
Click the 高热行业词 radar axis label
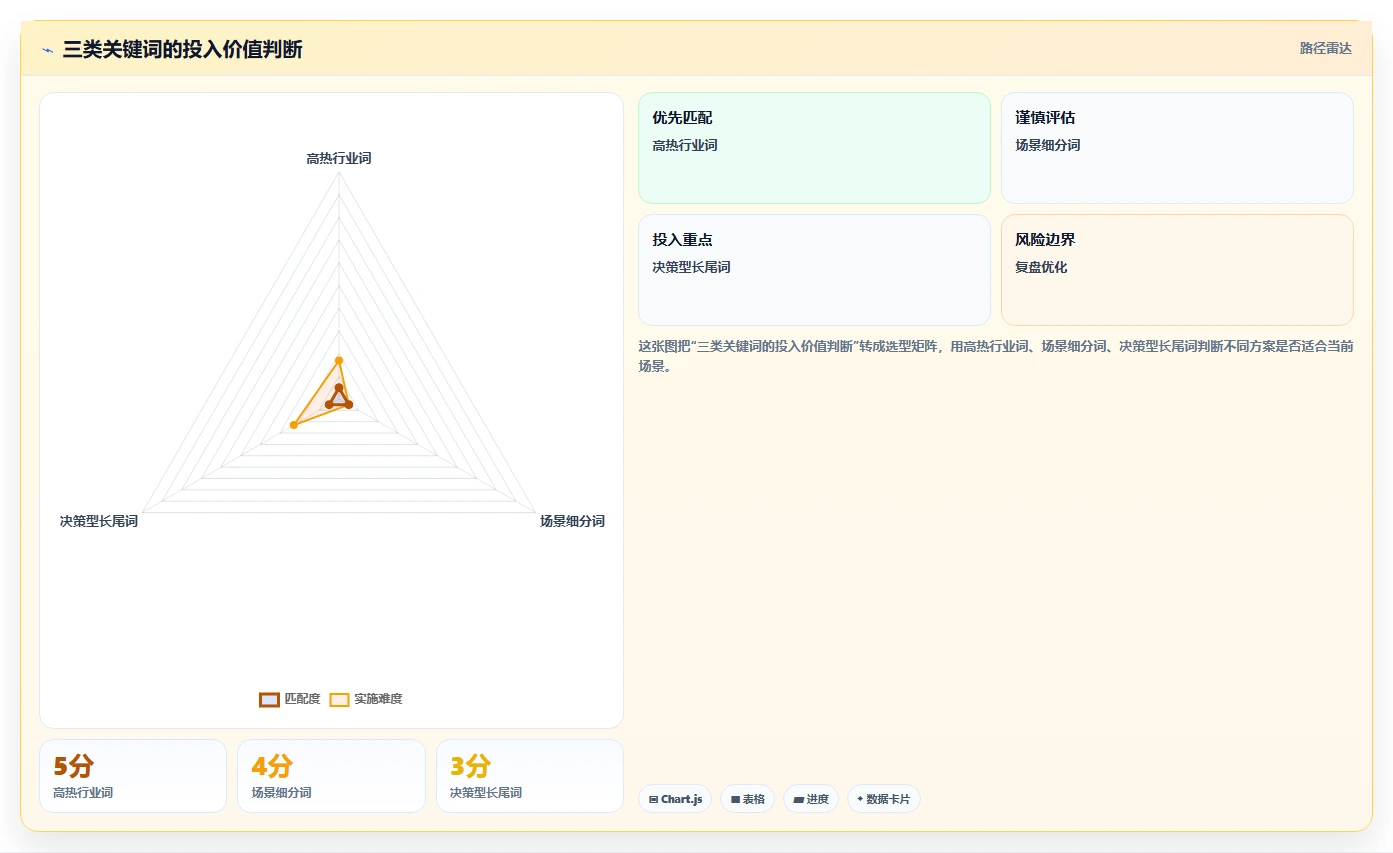339,158
